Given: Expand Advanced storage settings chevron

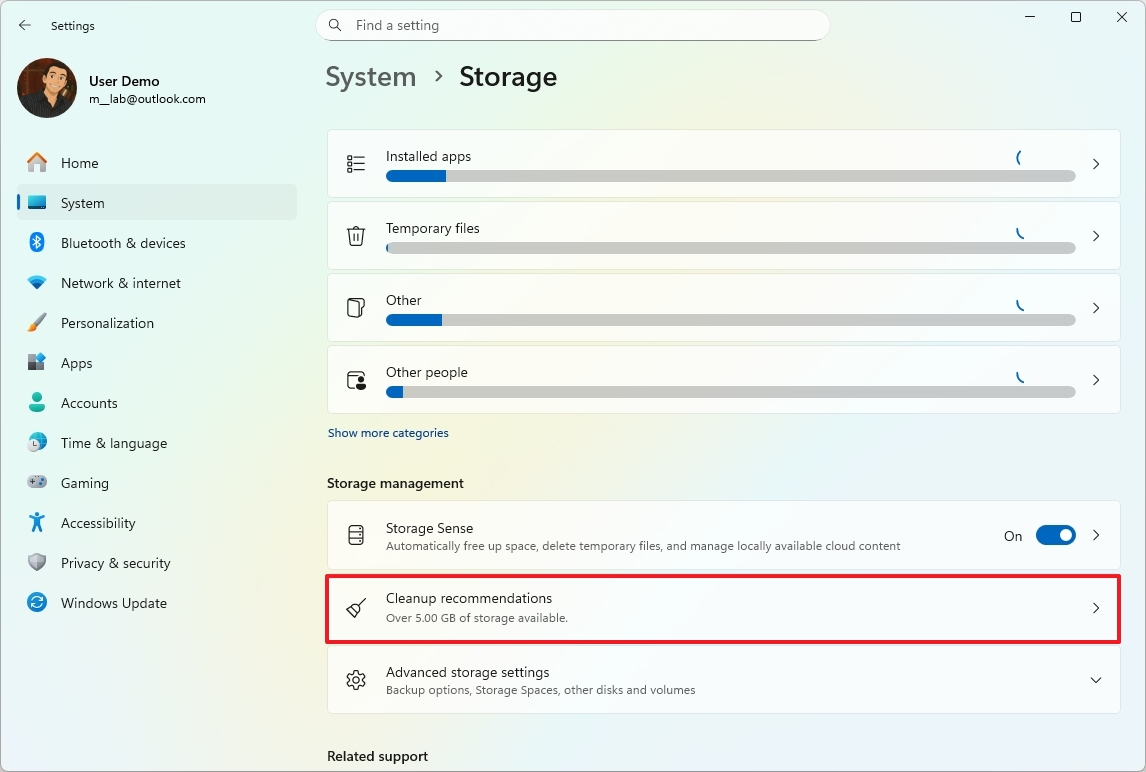Looking at the screenshot, I should (1096, 680).
